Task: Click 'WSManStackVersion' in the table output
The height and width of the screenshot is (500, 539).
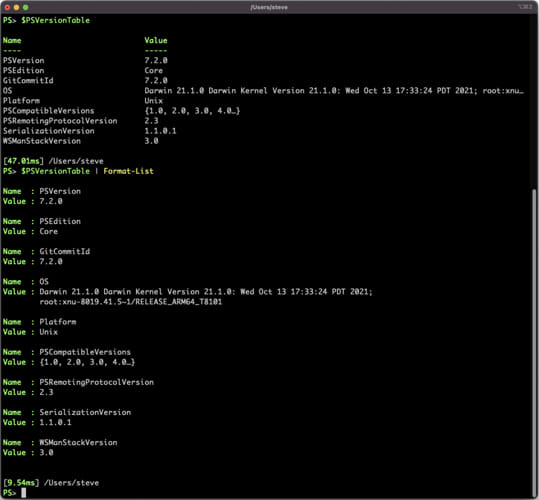Action: pos(42,141)
